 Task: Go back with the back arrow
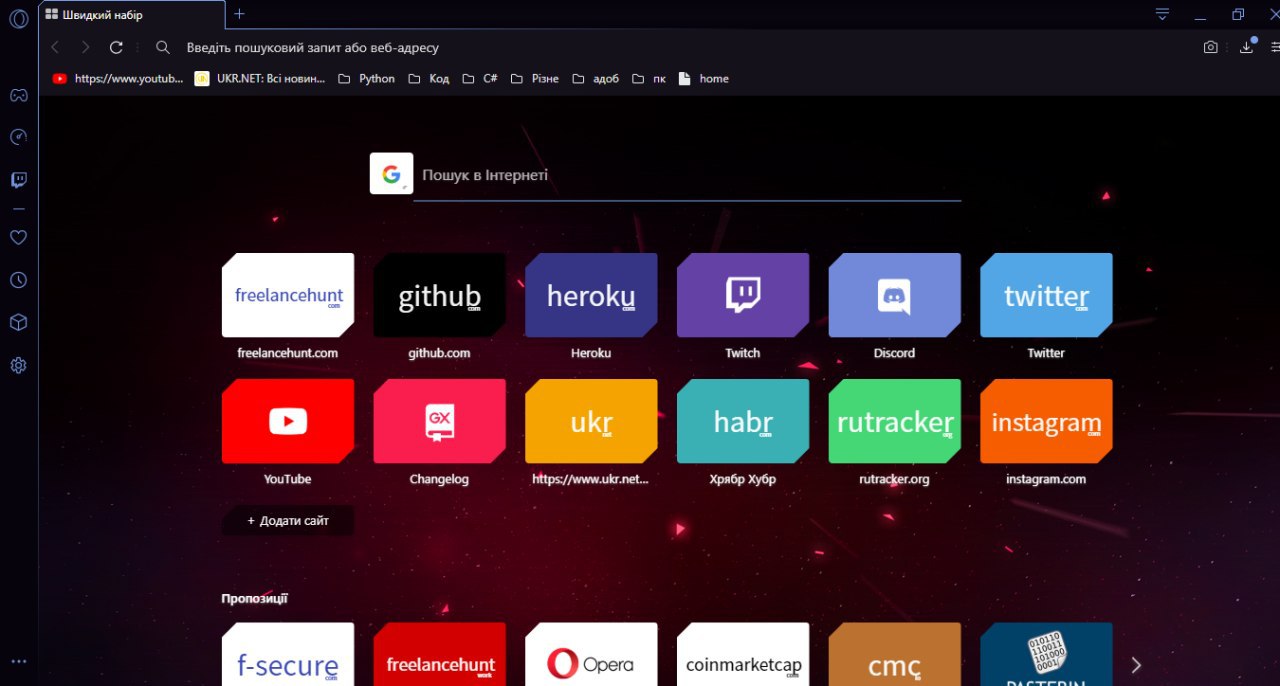pyautogui.click(x=56, y=47)
